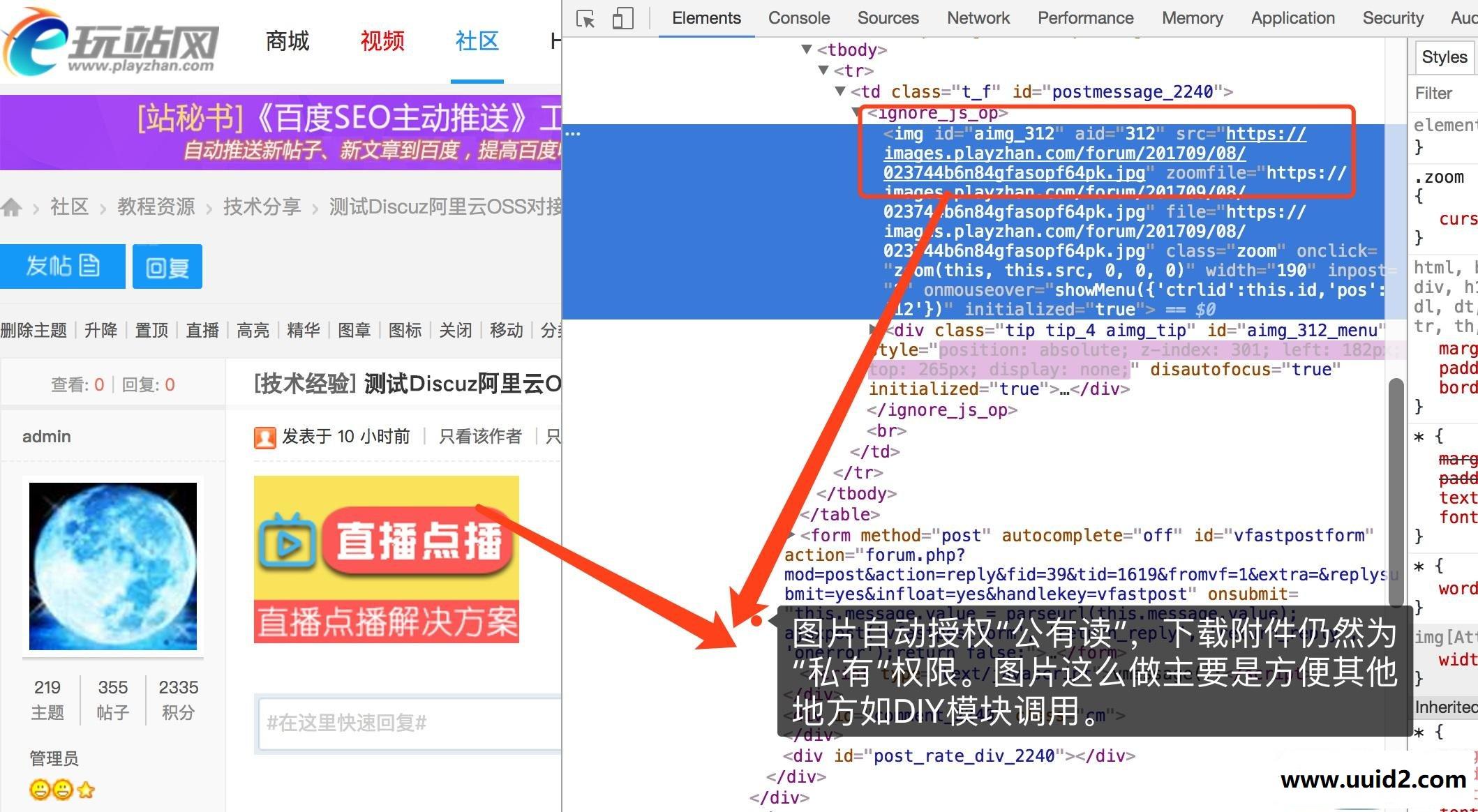The image size is (1478, 812).
Task: Toggle the device toolbar in DevTools
Action: point(623,19)
